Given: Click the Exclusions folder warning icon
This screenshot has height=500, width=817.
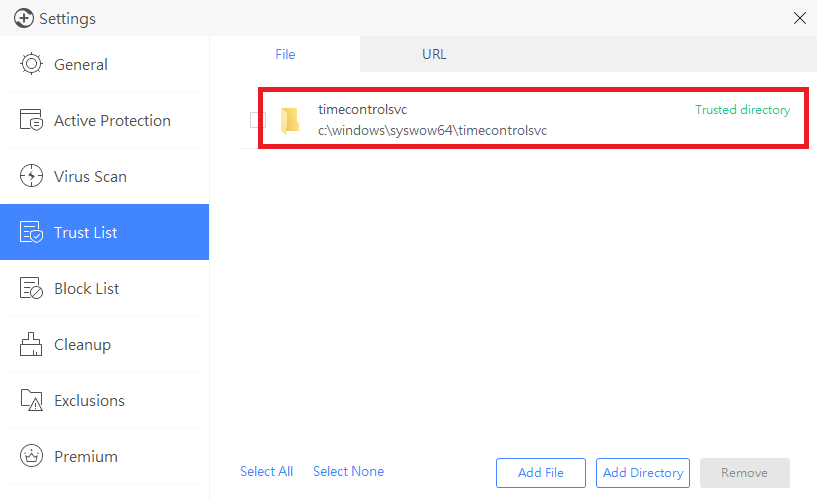Looking at the screenshot, I should 31,400.
